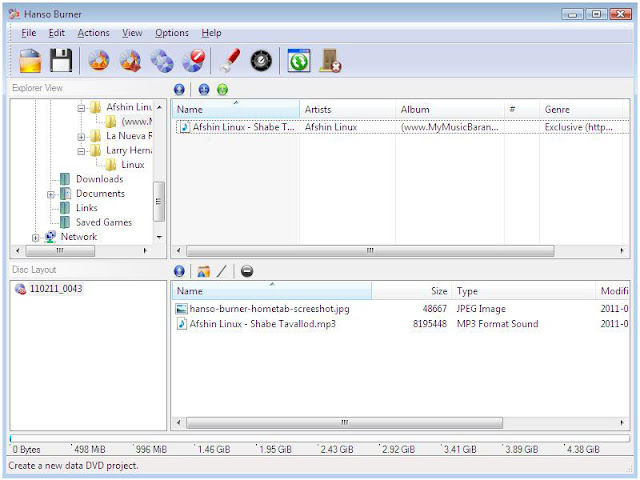The width and height of the screenshot is (640, 480).
Task: Open the Edit menu
Action: click(56, 33)
